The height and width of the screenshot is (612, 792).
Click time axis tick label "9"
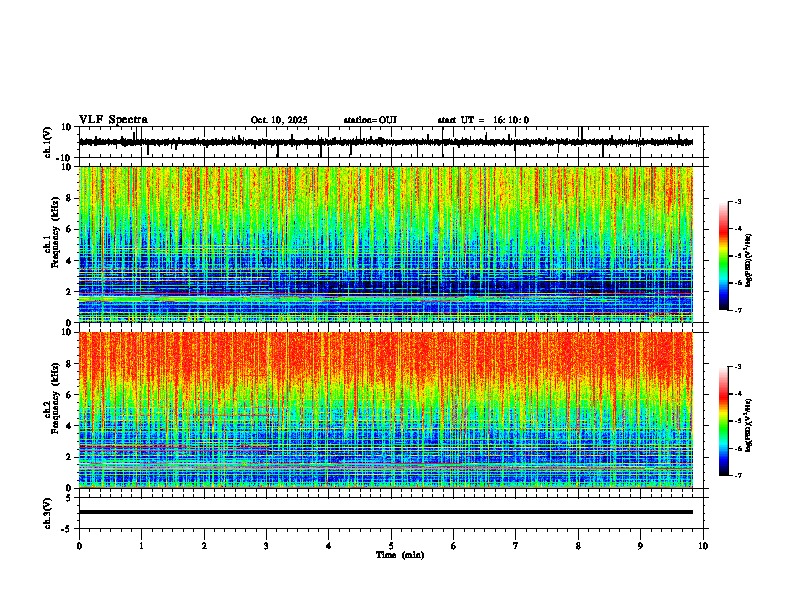pos(640,546)
